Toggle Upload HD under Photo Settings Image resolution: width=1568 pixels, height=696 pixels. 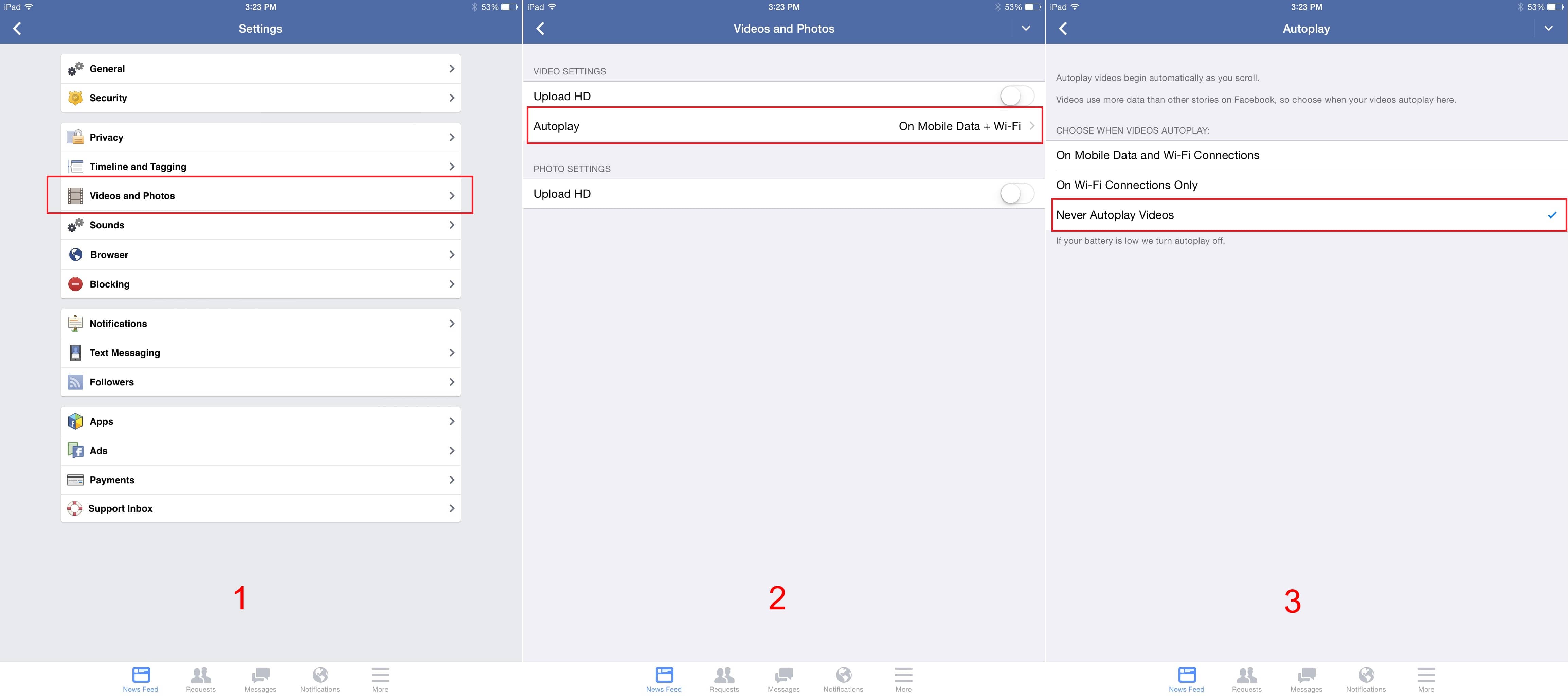point(1017,194)
